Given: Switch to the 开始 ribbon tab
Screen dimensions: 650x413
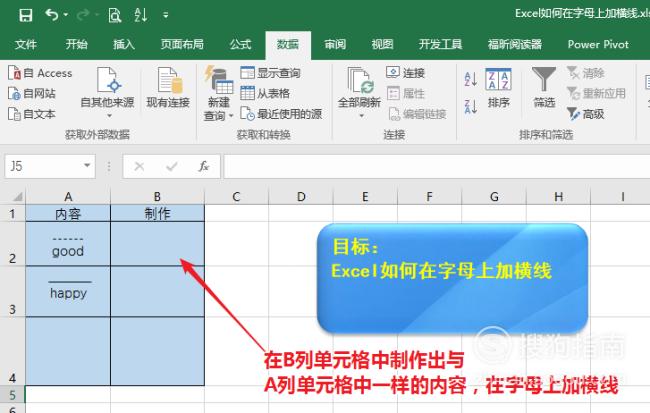Looking at the screenshot, I should tap(76, 44).
